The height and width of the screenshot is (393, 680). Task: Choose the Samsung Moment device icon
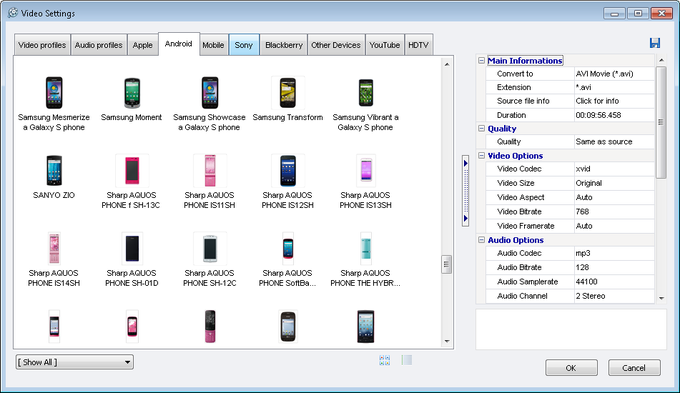pyautogui.click(x=131, y=93)
